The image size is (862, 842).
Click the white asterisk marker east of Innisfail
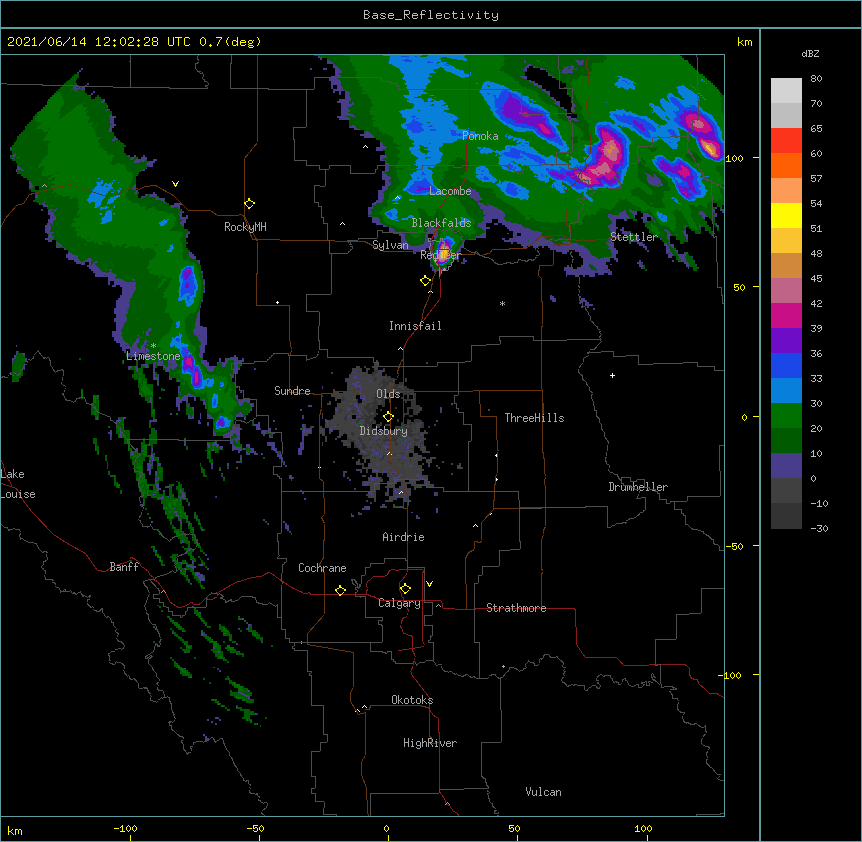click(502, 304)
